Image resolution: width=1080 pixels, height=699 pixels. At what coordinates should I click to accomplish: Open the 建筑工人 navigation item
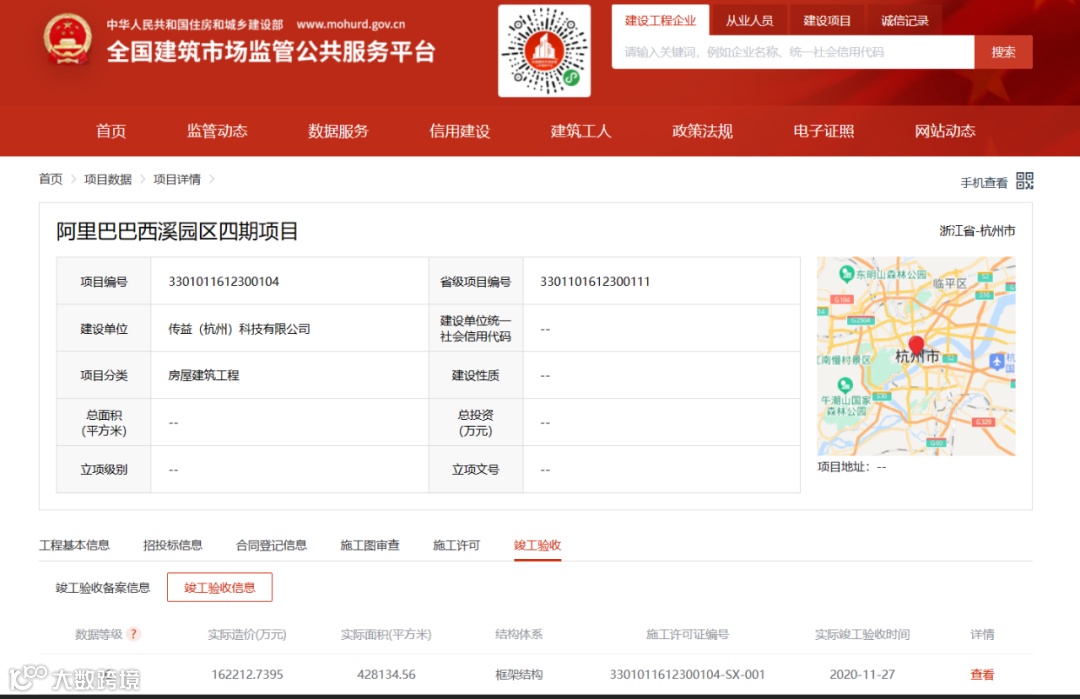(581, 131)
